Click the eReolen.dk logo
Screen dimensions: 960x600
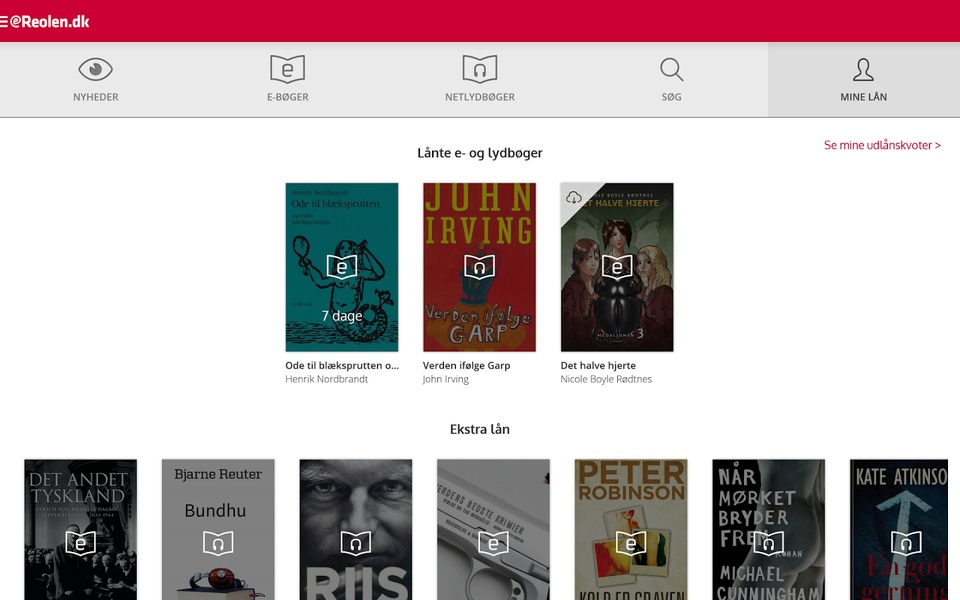pyautogui.click(x=50, y=21)
